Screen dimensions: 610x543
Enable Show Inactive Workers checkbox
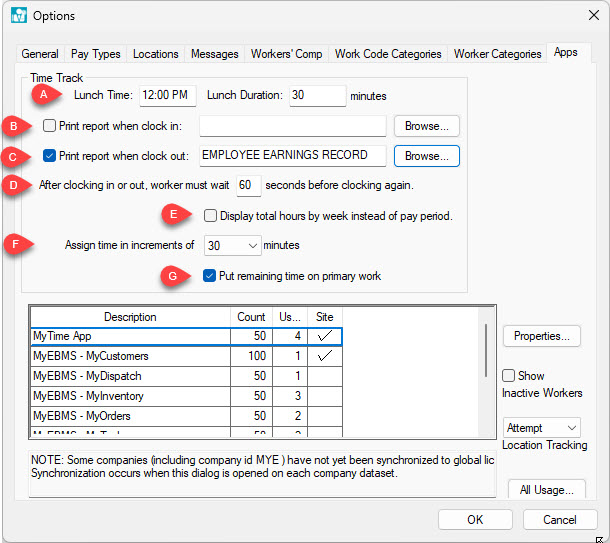510,376
